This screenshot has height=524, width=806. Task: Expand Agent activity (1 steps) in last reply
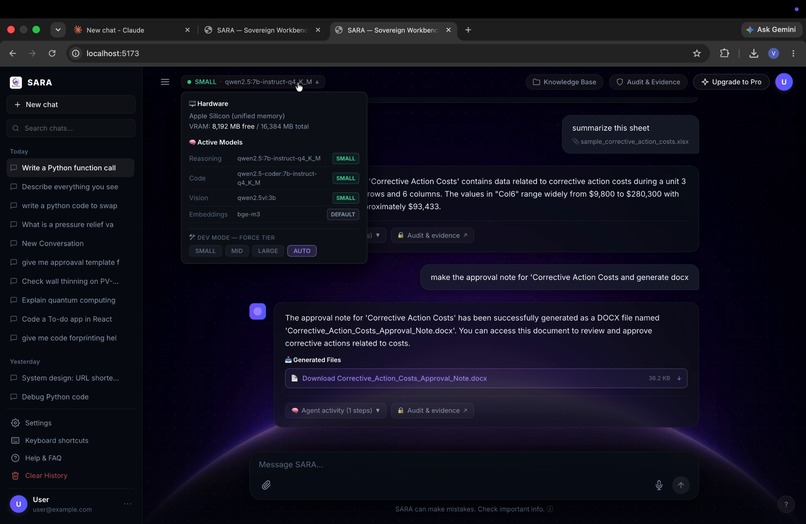335,410
